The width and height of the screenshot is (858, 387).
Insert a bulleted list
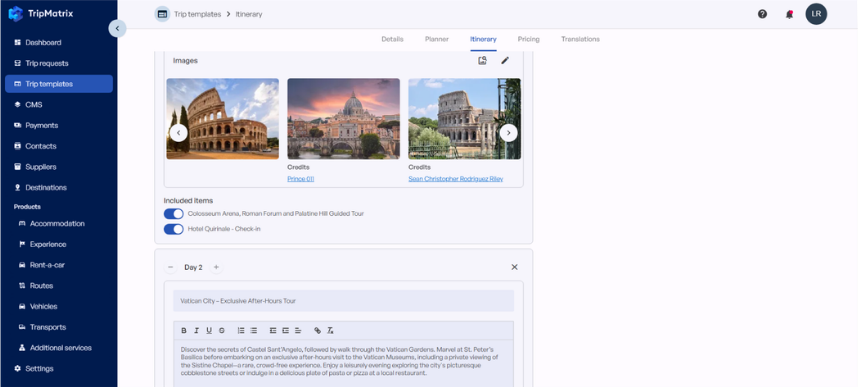pyautogui.click(x=253, y=331)
